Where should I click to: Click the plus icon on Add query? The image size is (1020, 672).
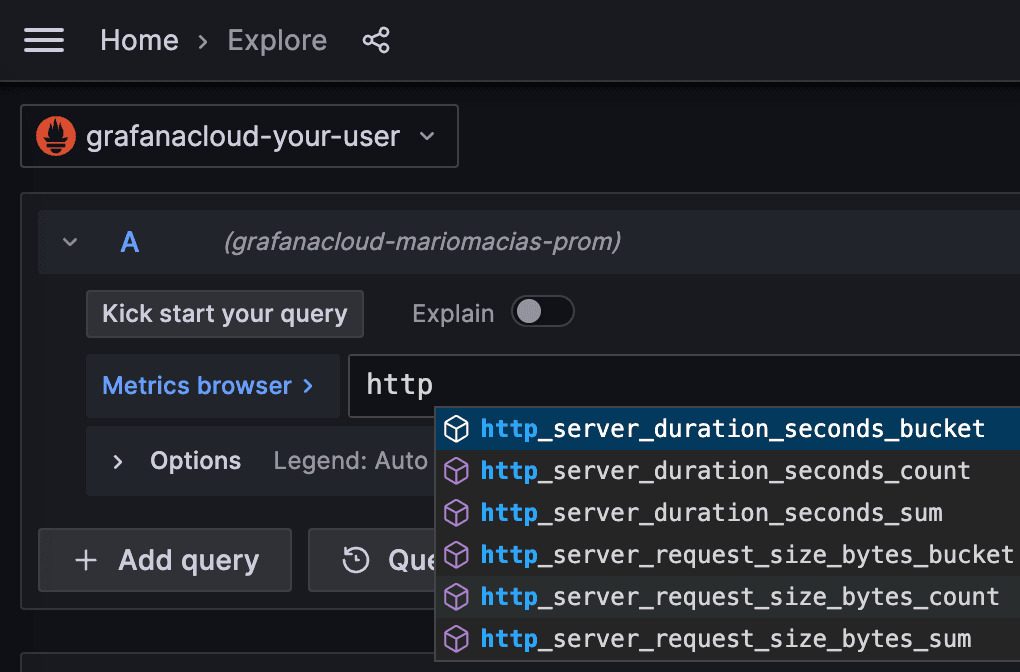pos(87,560)
